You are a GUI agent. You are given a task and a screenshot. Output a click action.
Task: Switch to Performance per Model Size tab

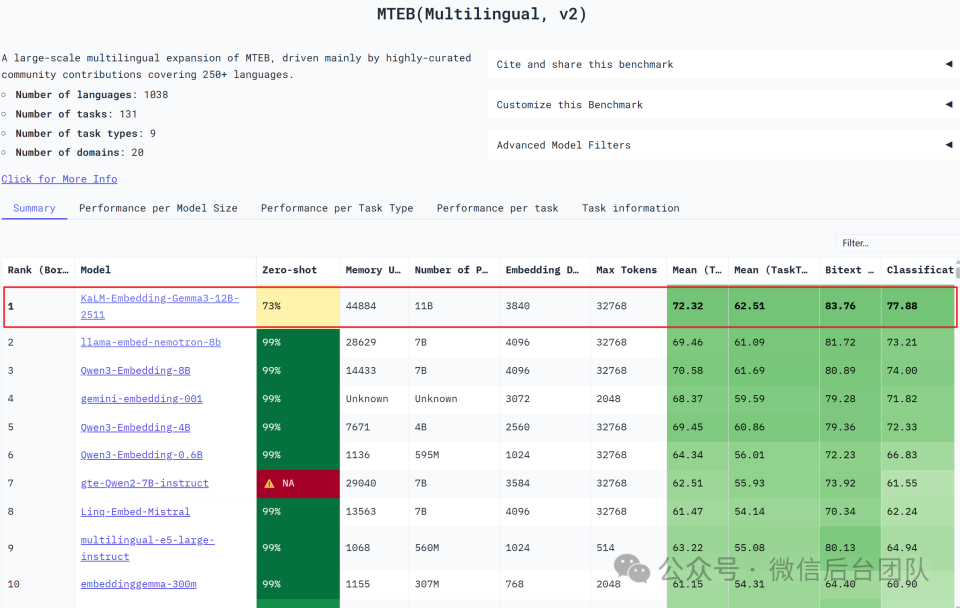tap(158, 208)
